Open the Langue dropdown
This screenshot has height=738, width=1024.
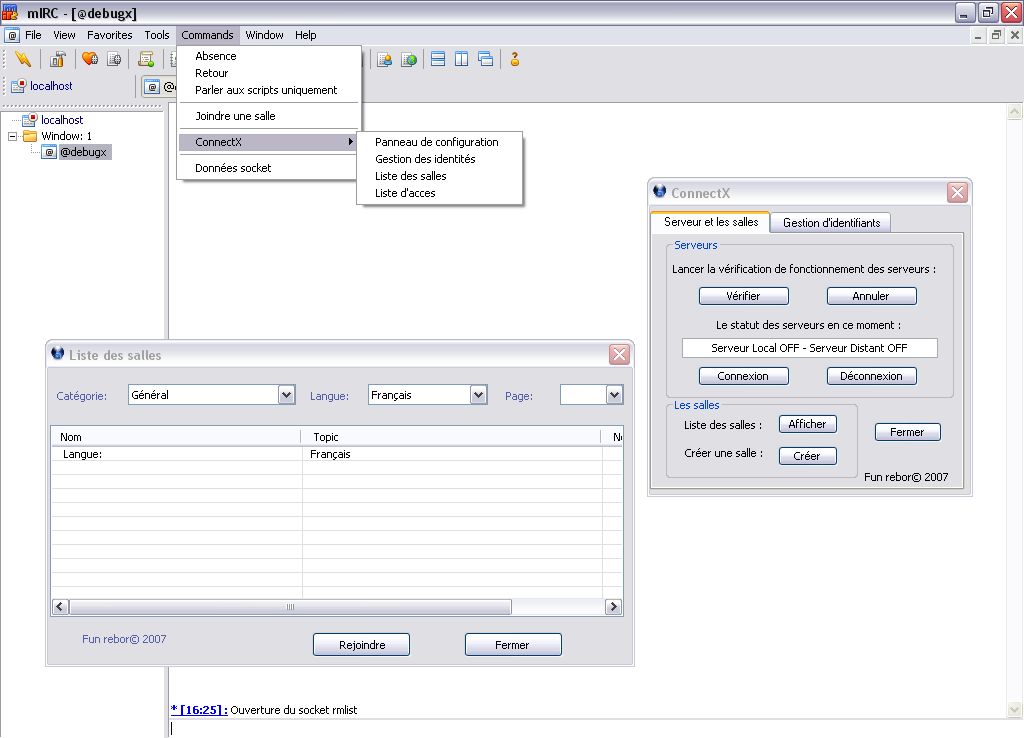(x=479, y=395)
